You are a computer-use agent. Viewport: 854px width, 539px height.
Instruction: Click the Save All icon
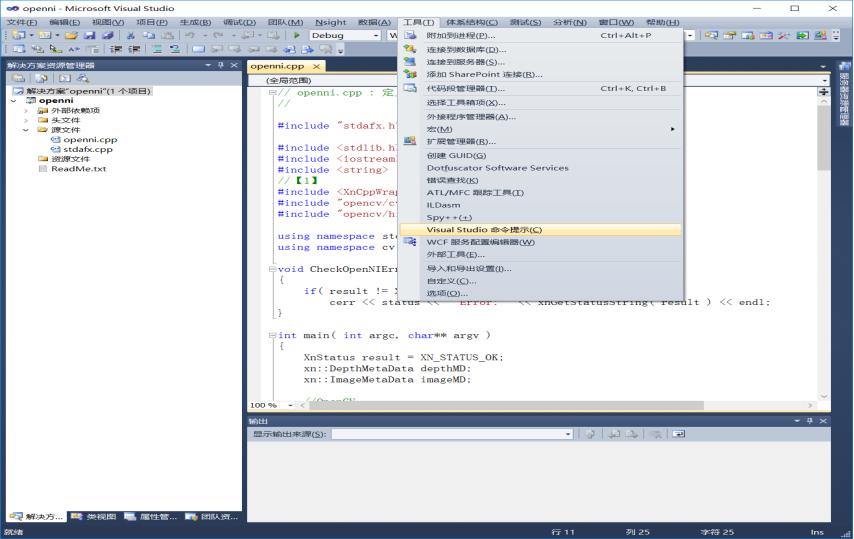tap(107, 35)
